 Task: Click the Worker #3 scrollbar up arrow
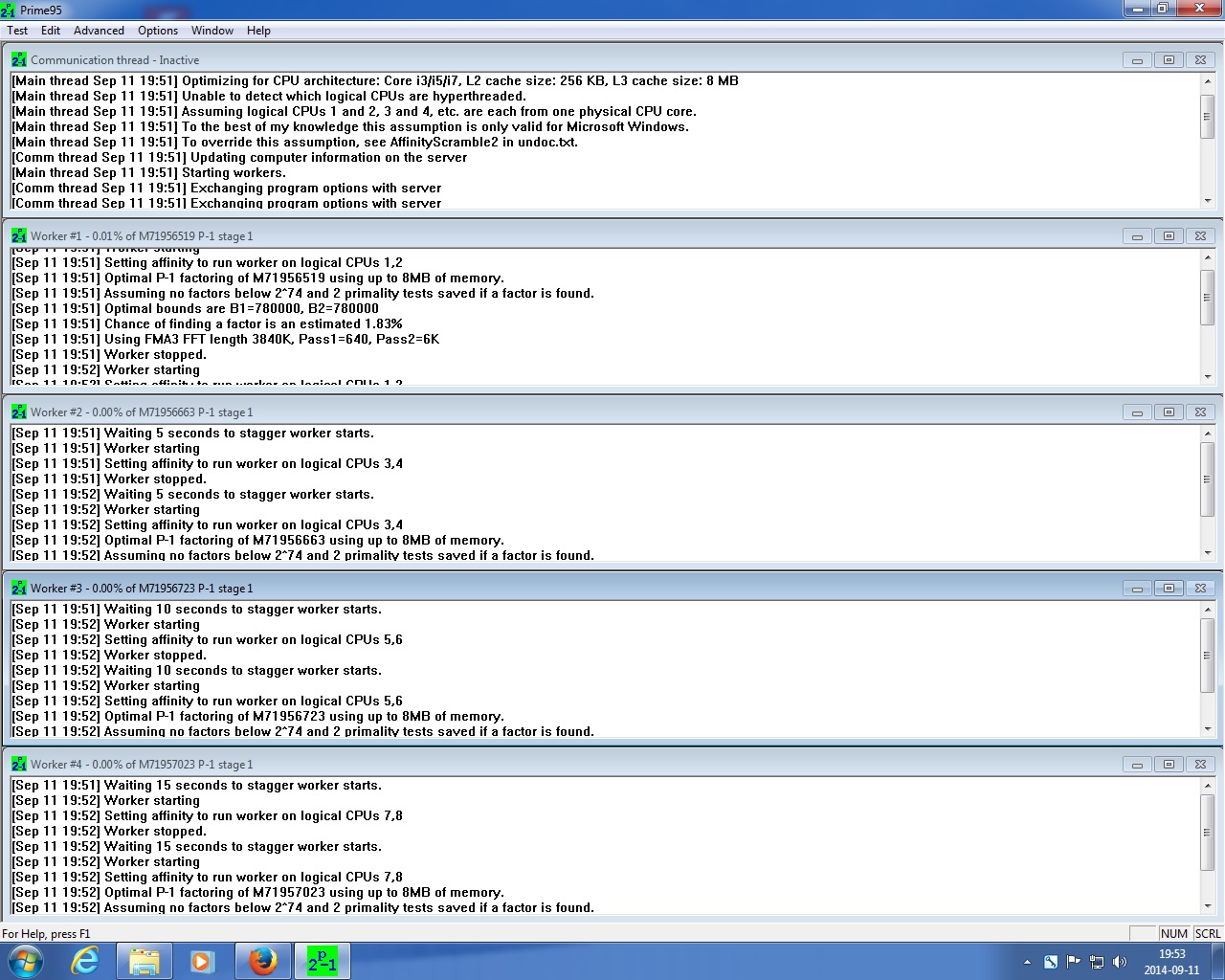[1208, 610]
